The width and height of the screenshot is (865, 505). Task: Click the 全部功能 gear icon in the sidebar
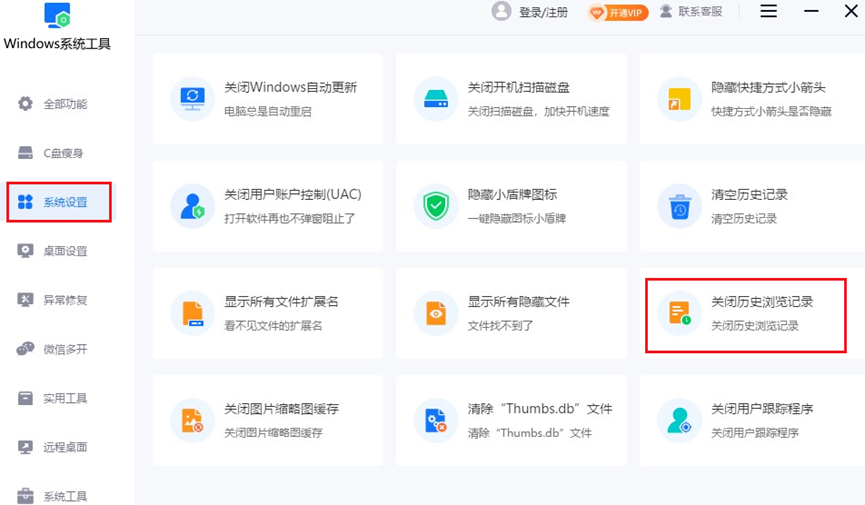[25, 104]
